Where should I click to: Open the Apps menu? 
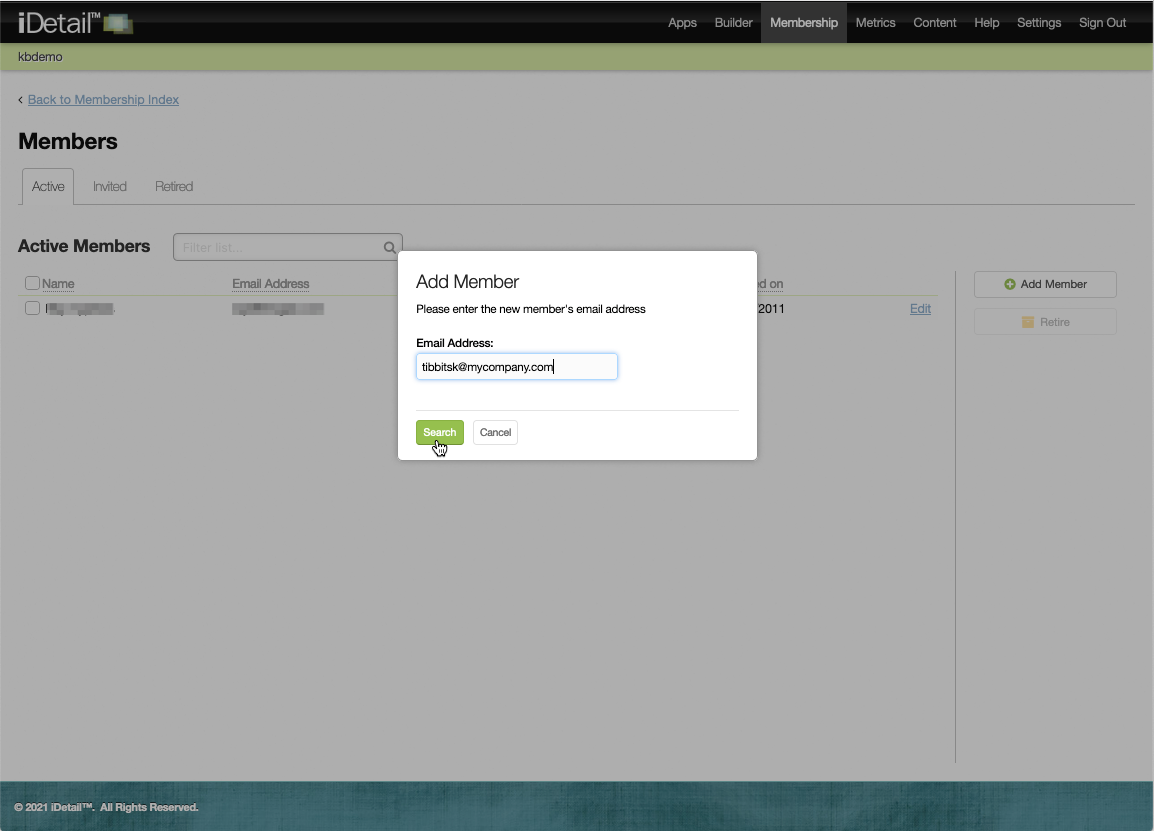coord(682,23)
